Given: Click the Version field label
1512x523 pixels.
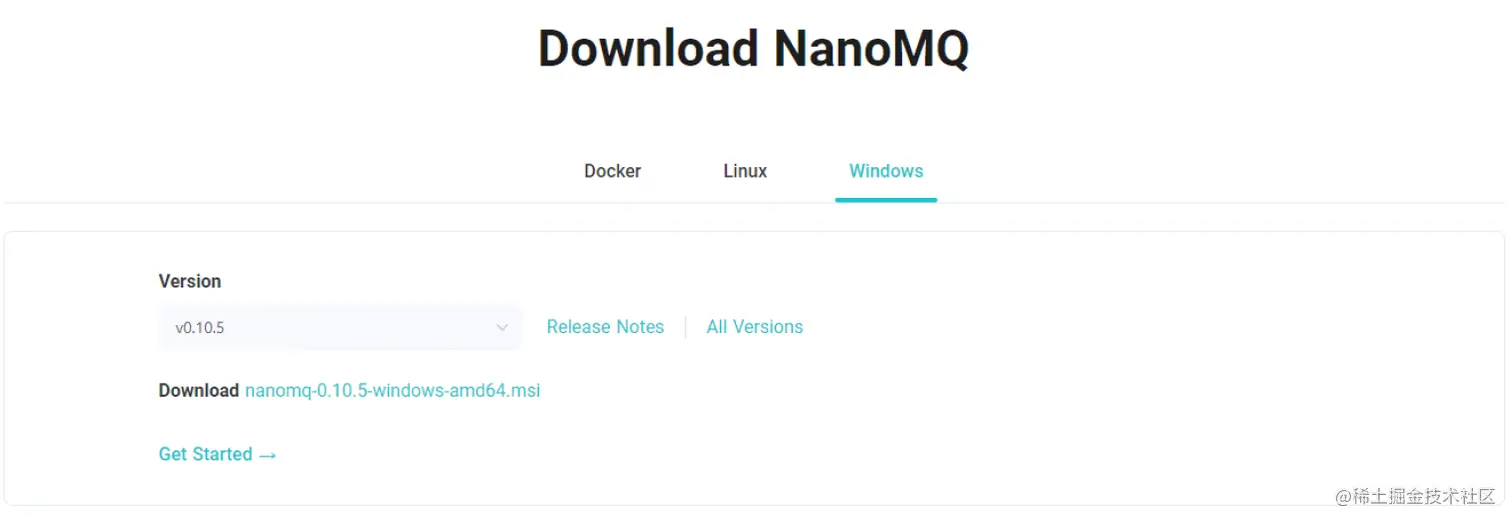Looking at the screenshot, I should (x=190, y=281).
